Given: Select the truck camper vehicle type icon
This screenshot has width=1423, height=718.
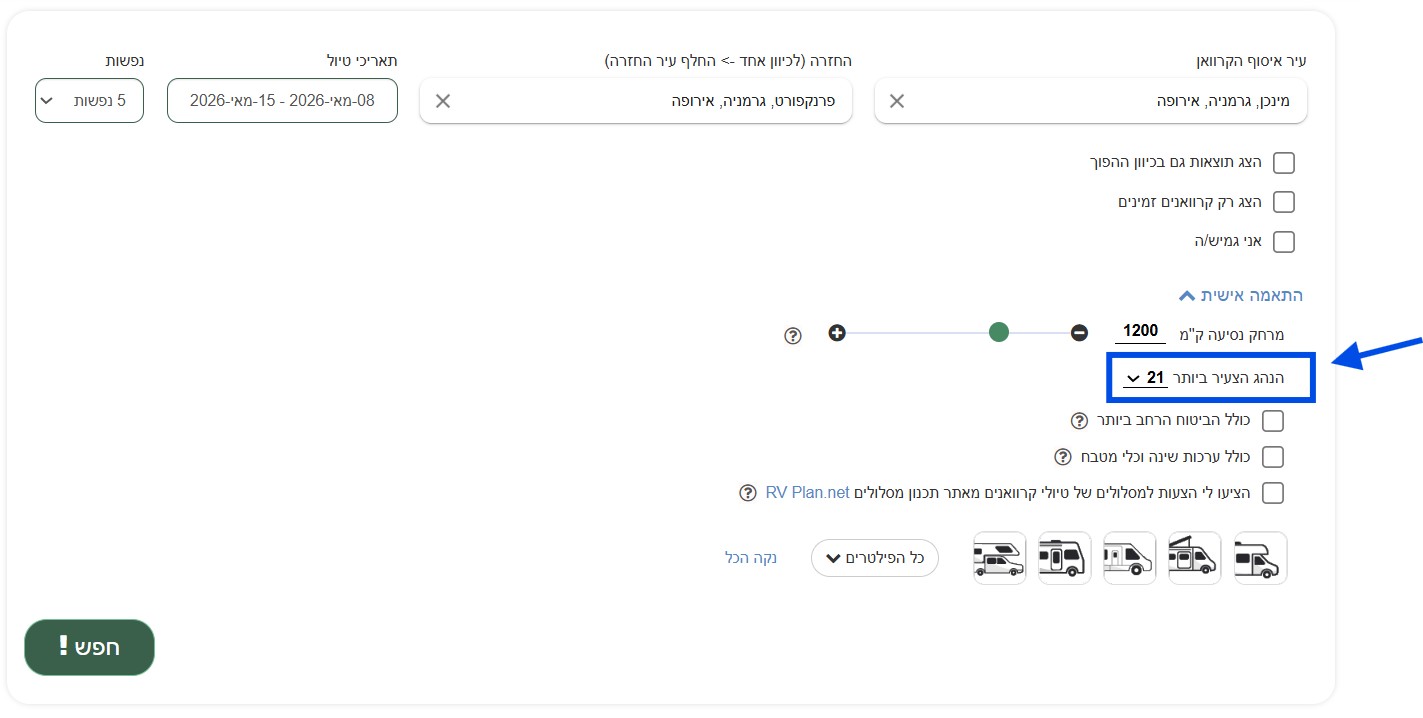Looking at the screenshot, I should pyautogui.click(x=998, y=558).
